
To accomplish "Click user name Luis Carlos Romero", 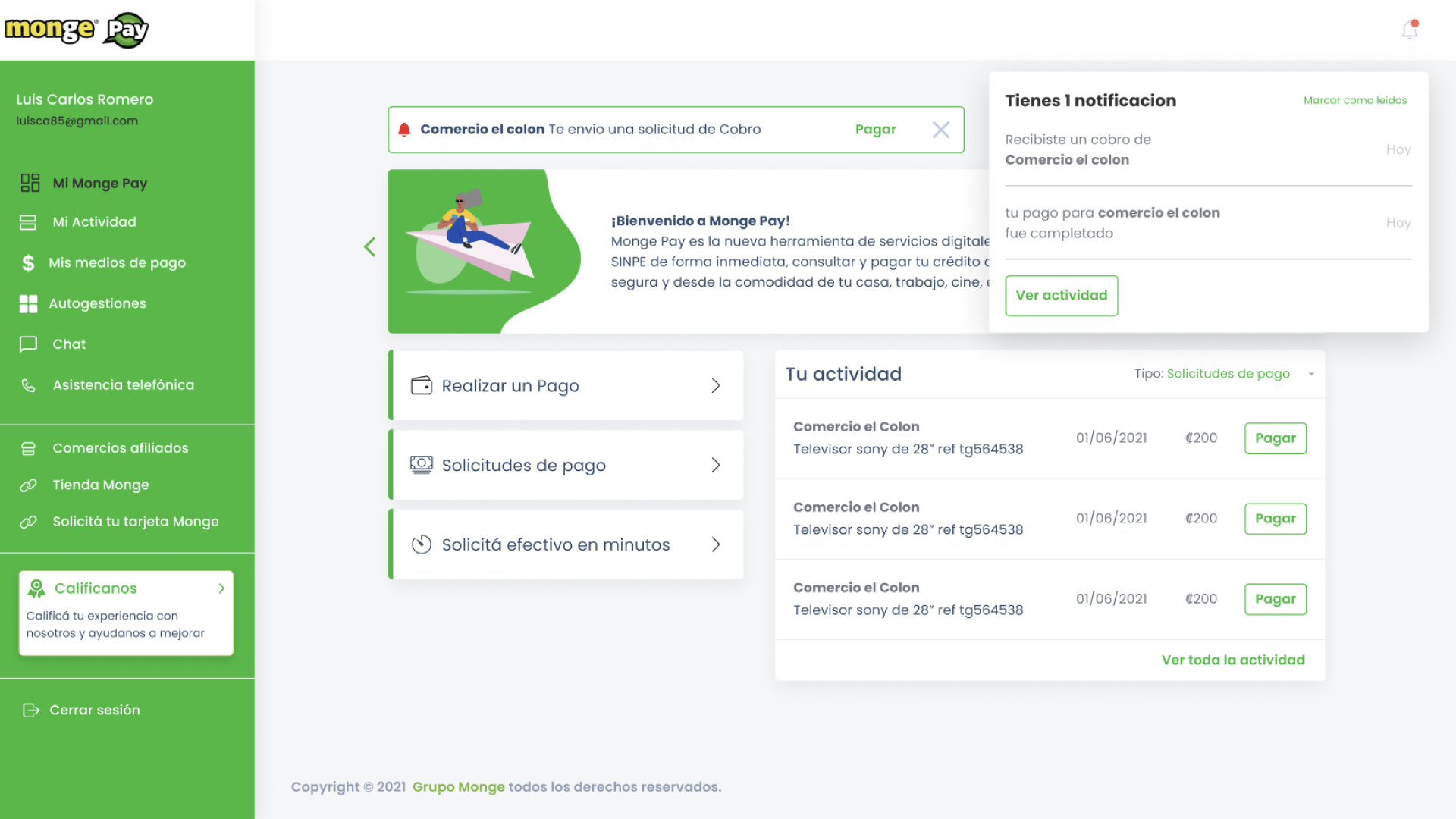I will tap(84, 99).
